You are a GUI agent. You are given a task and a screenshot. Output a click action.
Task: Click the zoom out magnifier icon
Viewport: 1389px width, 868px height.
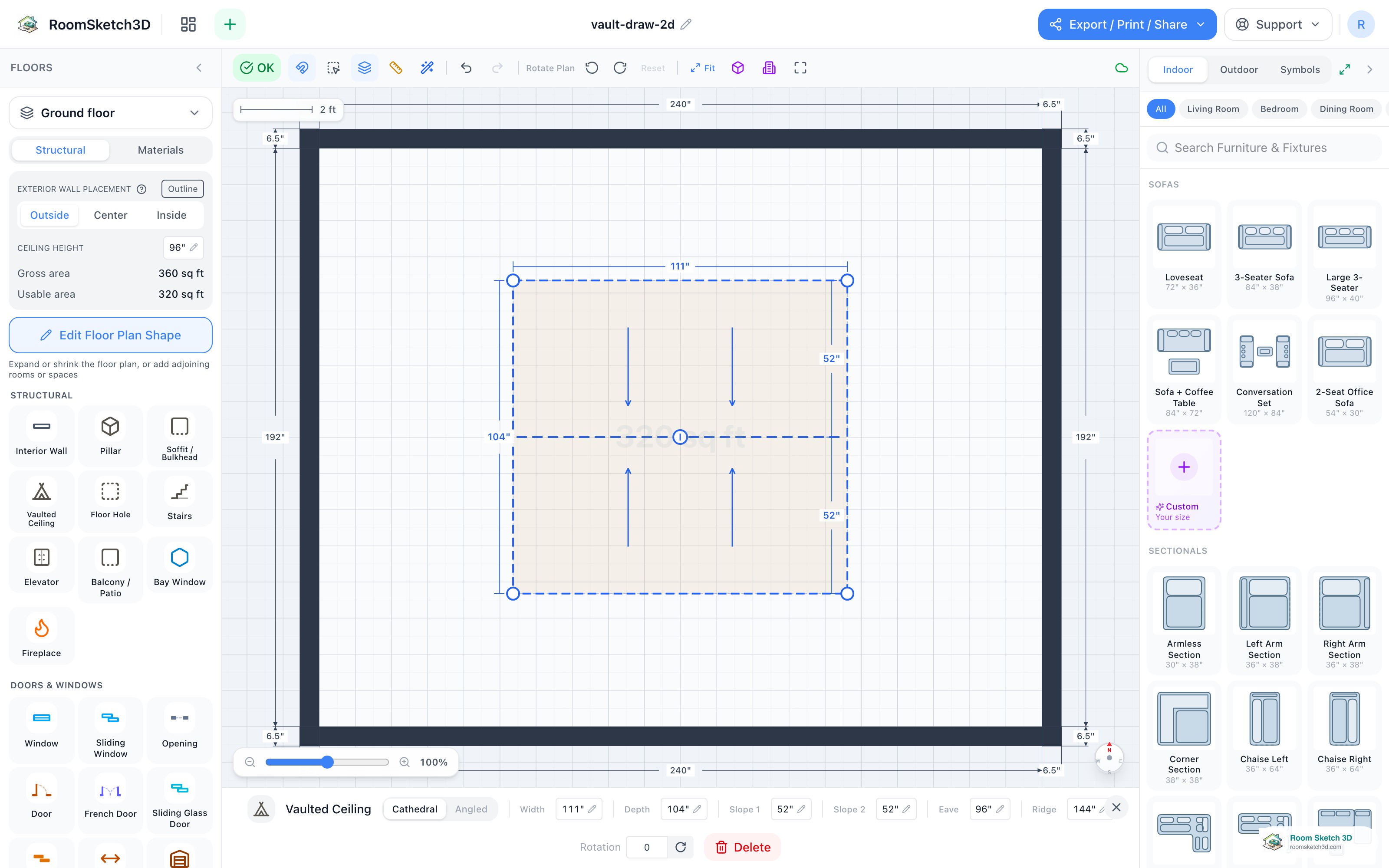click(x=250, y=762)
